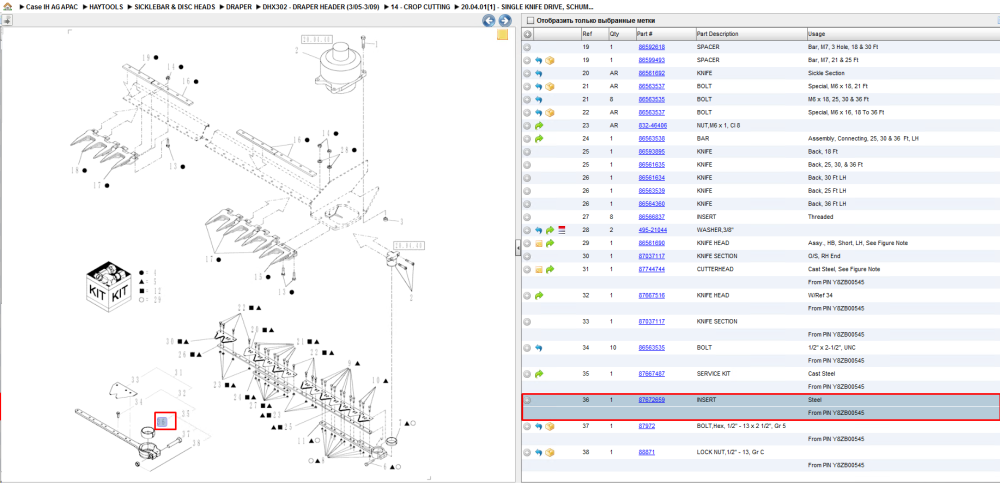Open part number link 86561692
The width and height of the screenshot is (1000, 483).
click(652, 73)
